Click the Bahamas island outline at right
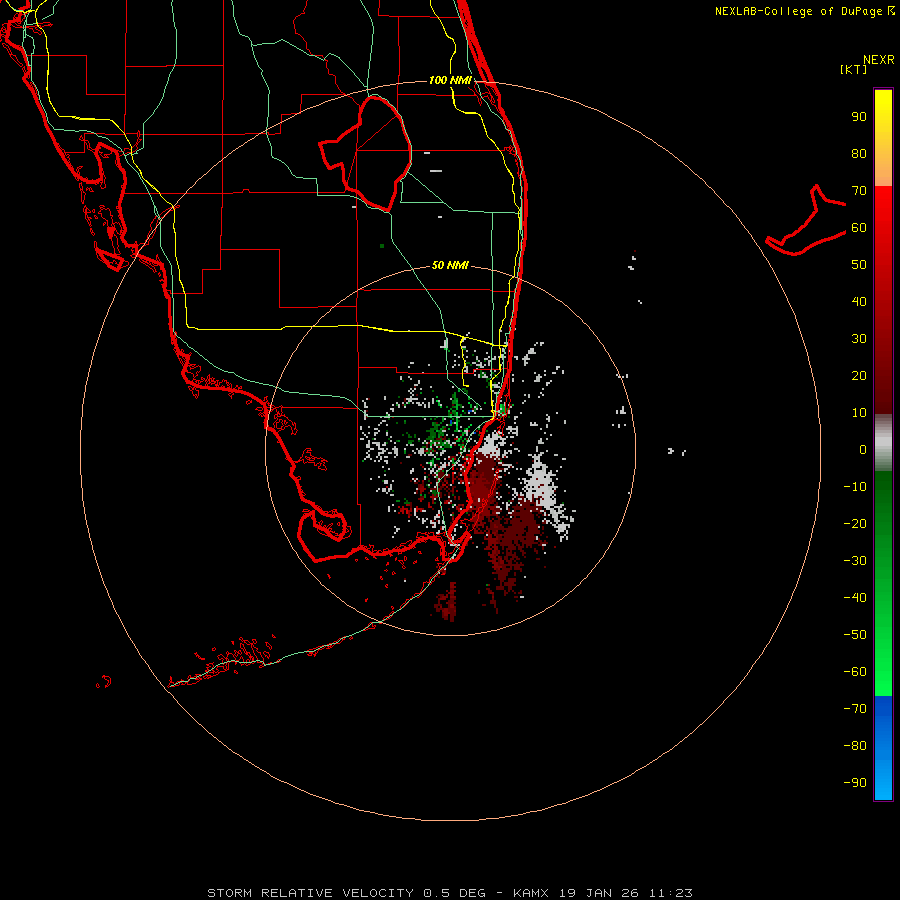Screen dimensions: 900x900 pyautogui.click(x=806, y=220)
